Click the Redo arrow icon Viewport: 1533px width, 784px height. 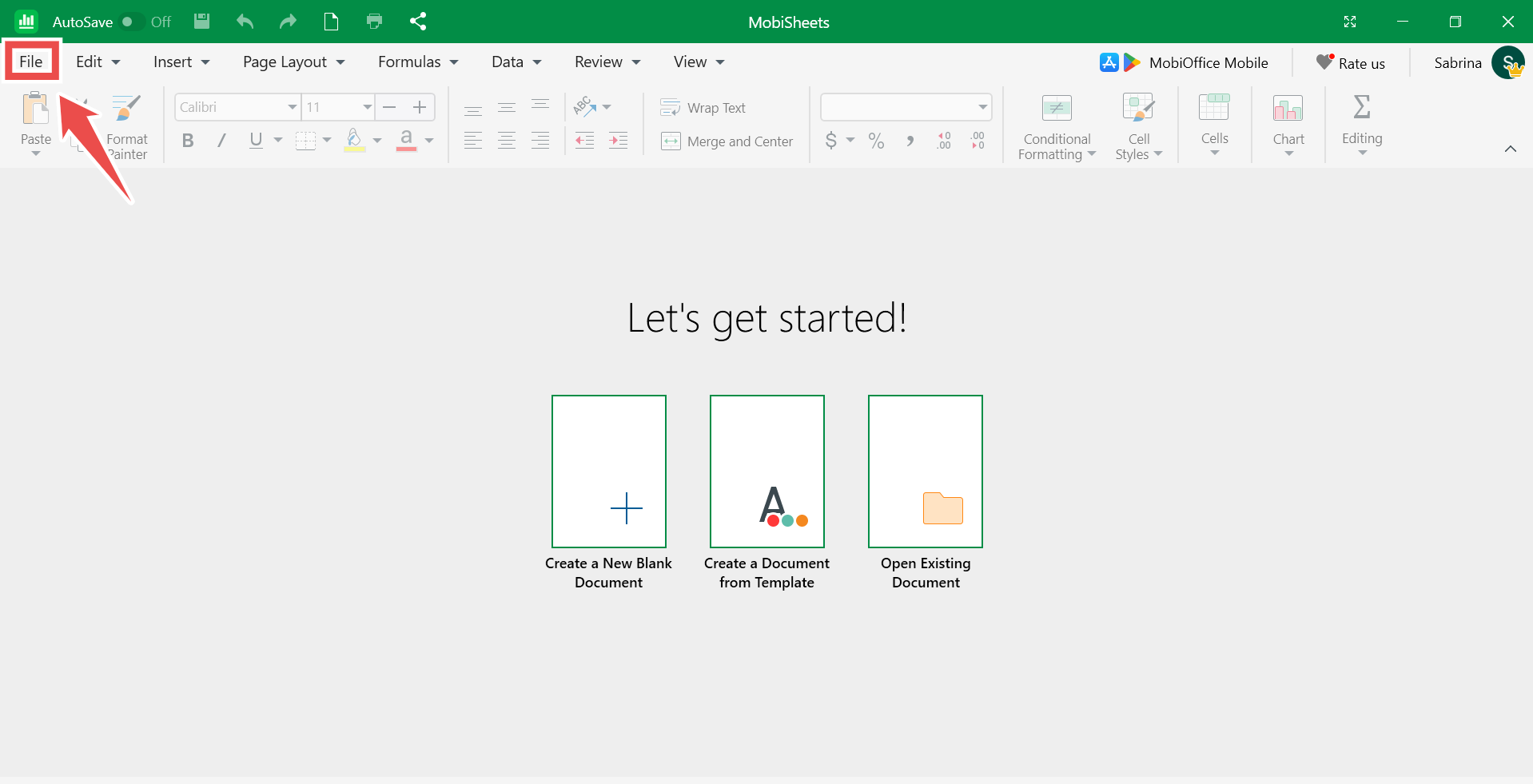288,22
